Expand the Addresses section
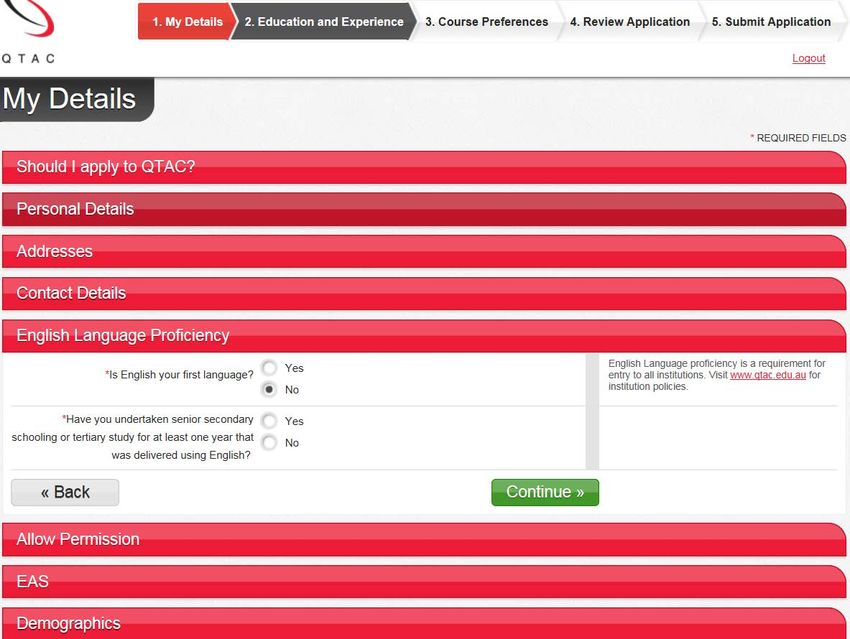850x639 pixels. tap(424, 251)
